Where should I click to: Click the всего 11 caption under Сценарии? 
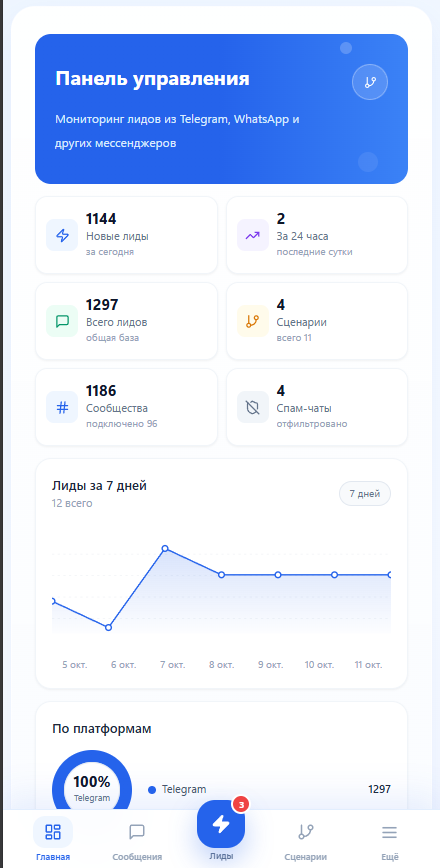coord(294,338)
